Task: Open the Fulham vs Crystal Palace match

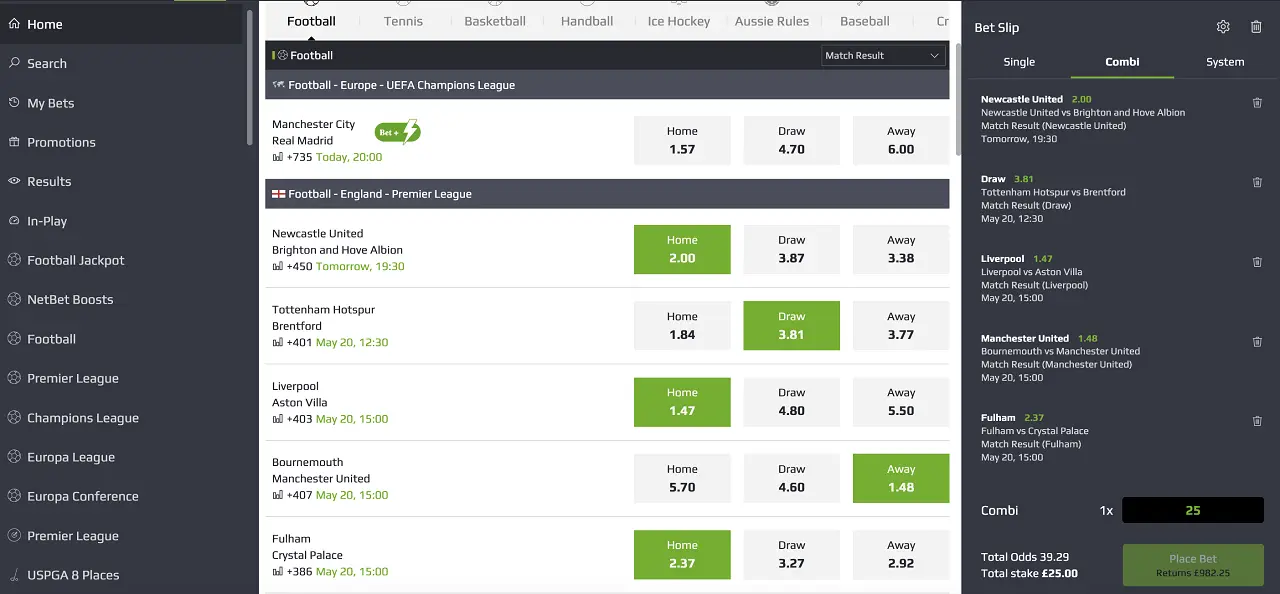Action: pos(307,547)
